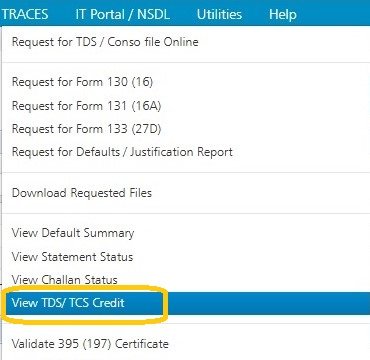Open the Help menu

(x=283, y=14)
